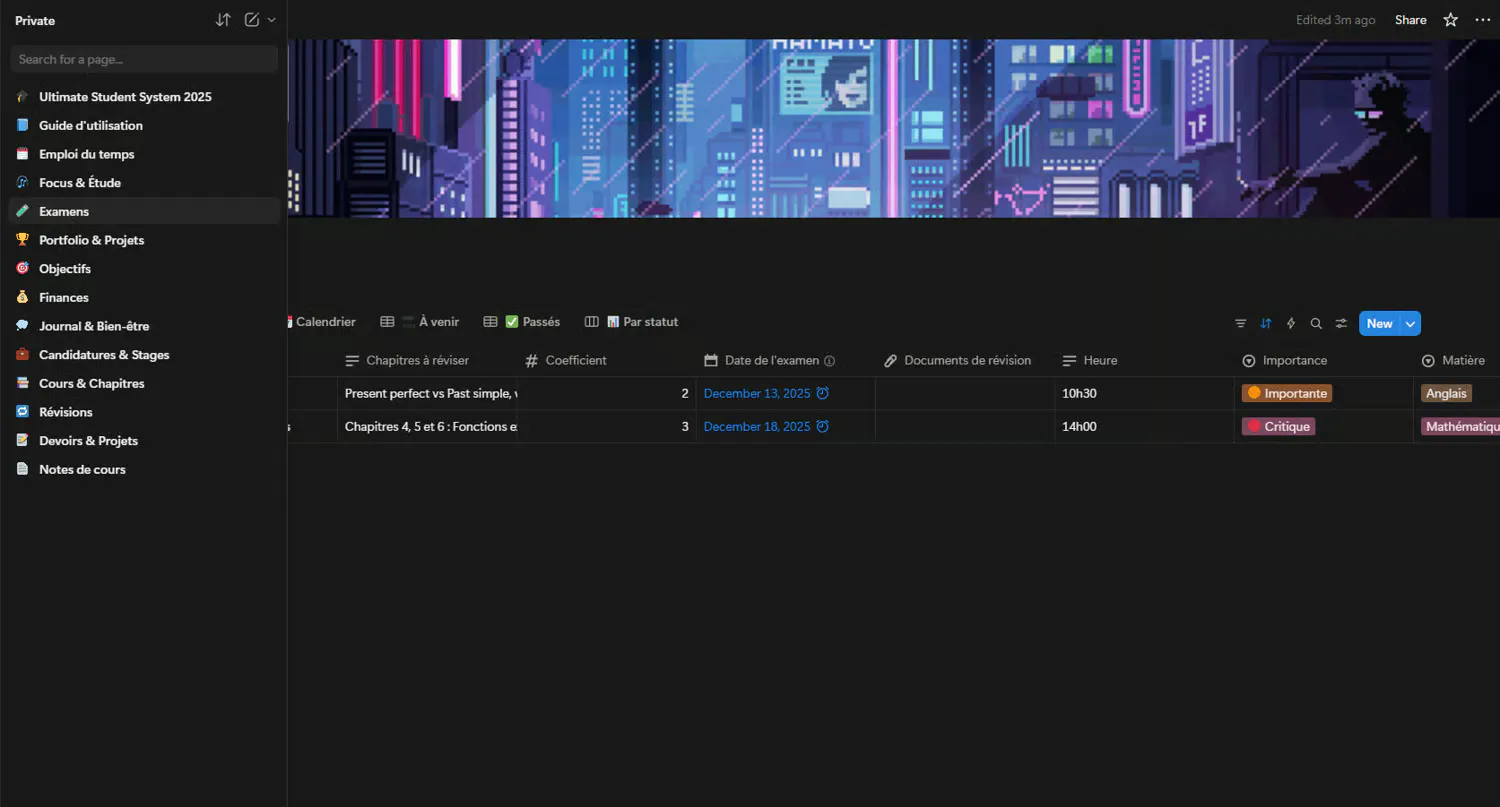
Task: Switch to the Par statut view tab
Action: coord(632,322)
